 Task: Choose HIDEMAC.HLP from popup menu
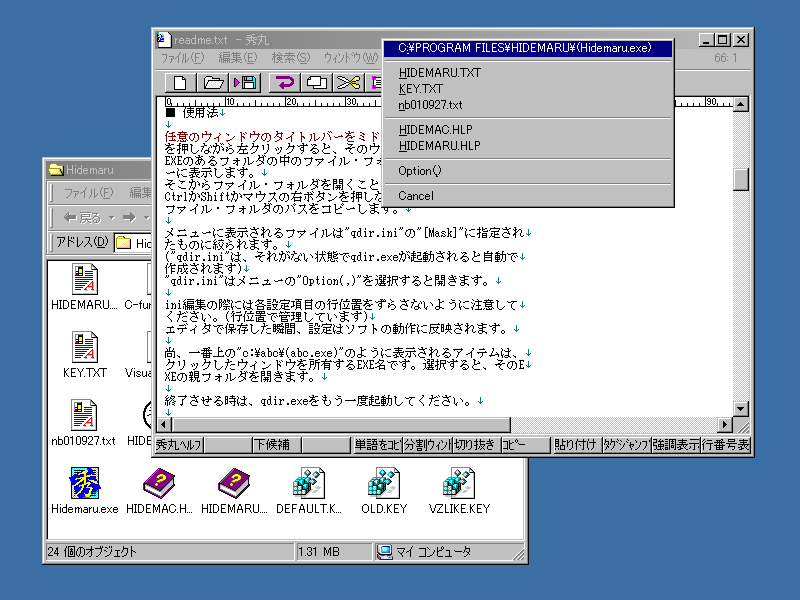coord(528,130)
